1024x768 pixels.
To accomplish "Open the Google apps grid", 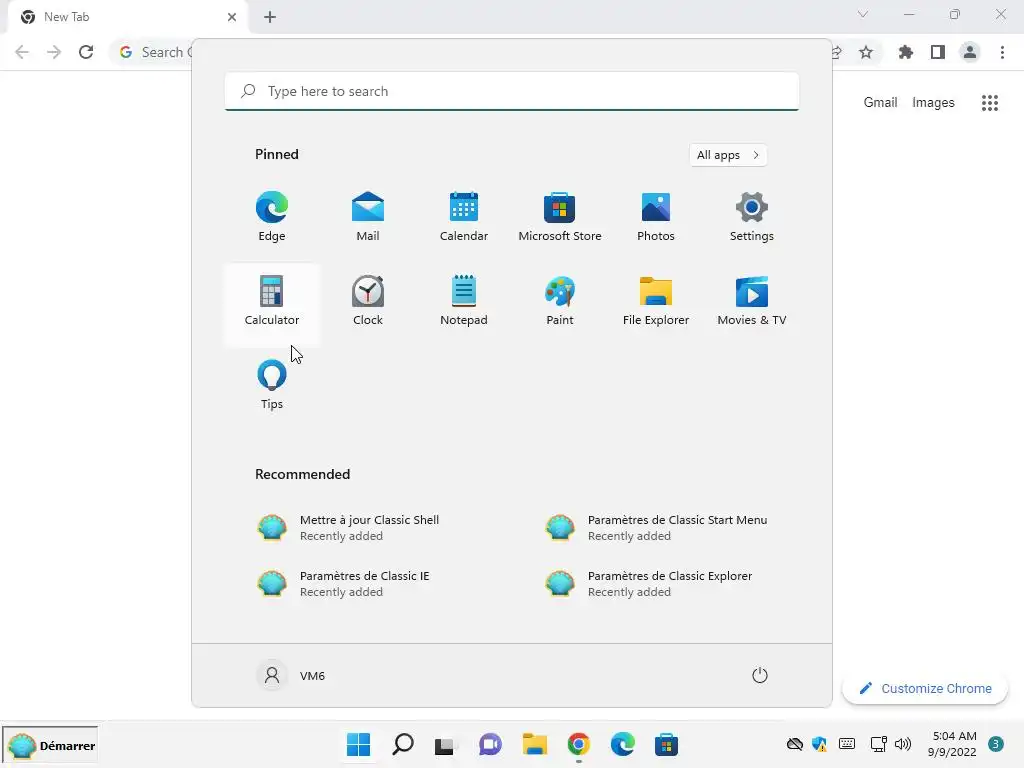I will point(990,103).
